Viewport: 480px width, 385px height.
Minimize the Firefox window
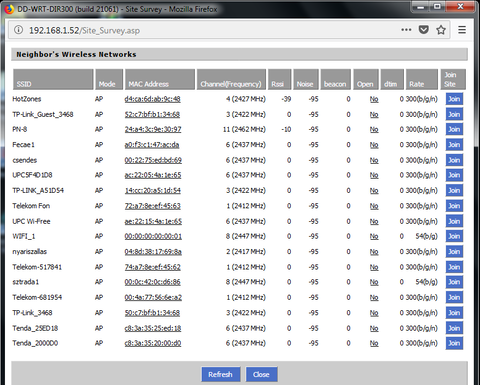coord(421,6)
